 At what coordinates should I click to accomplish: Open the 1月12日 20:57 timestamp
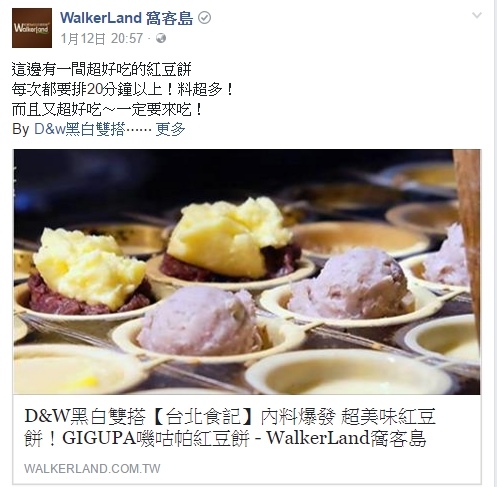coord(102,38)
